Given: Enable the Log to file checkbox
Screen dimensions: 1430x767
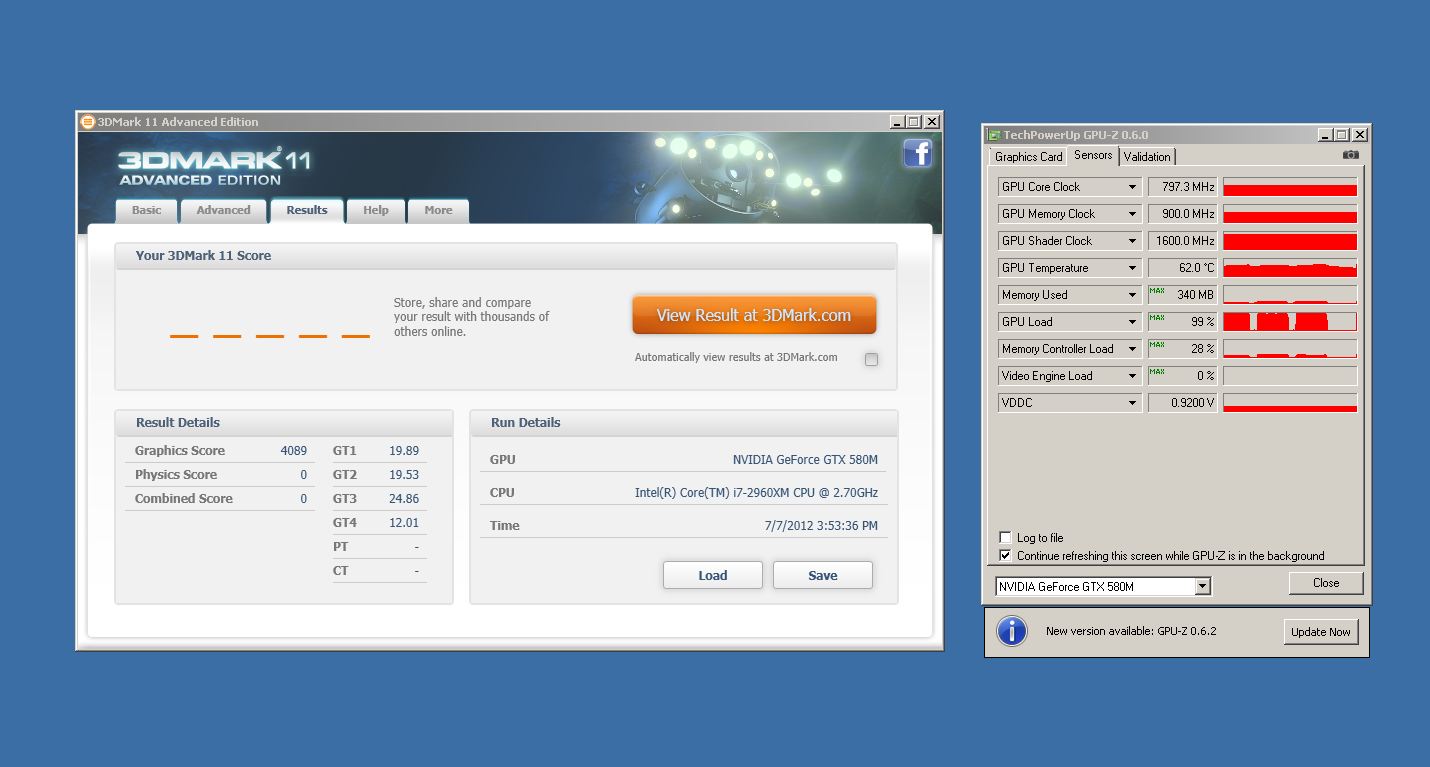Looking at the screenshot, I should point(1005,538).
